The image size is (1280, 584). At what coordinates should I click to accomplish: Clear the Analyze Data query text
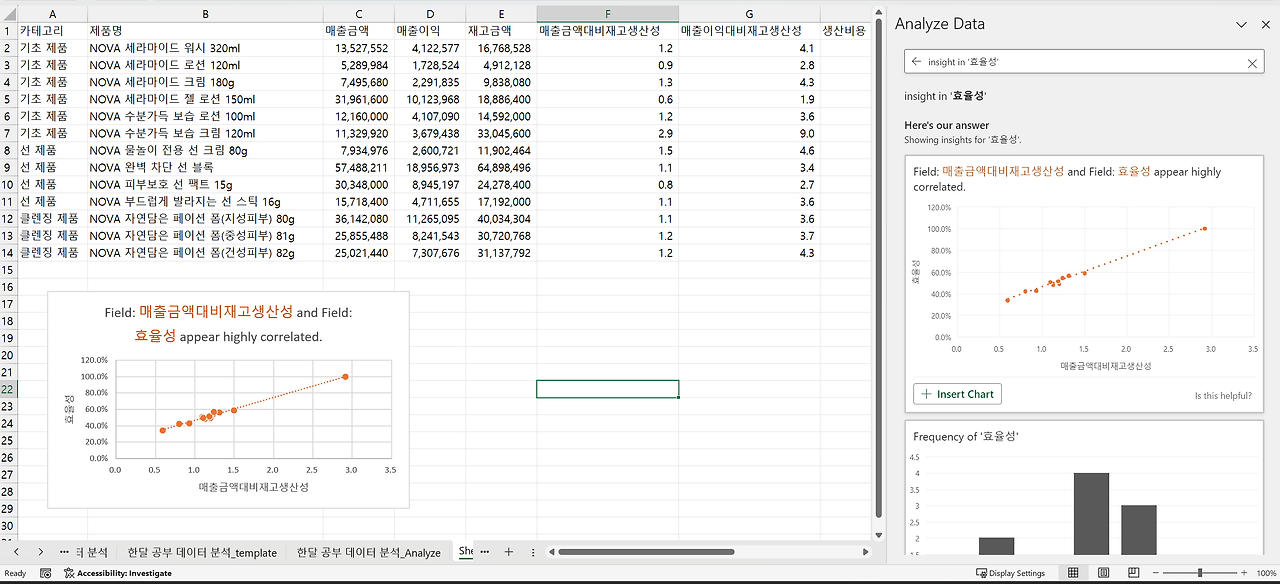pos(1252,62)
